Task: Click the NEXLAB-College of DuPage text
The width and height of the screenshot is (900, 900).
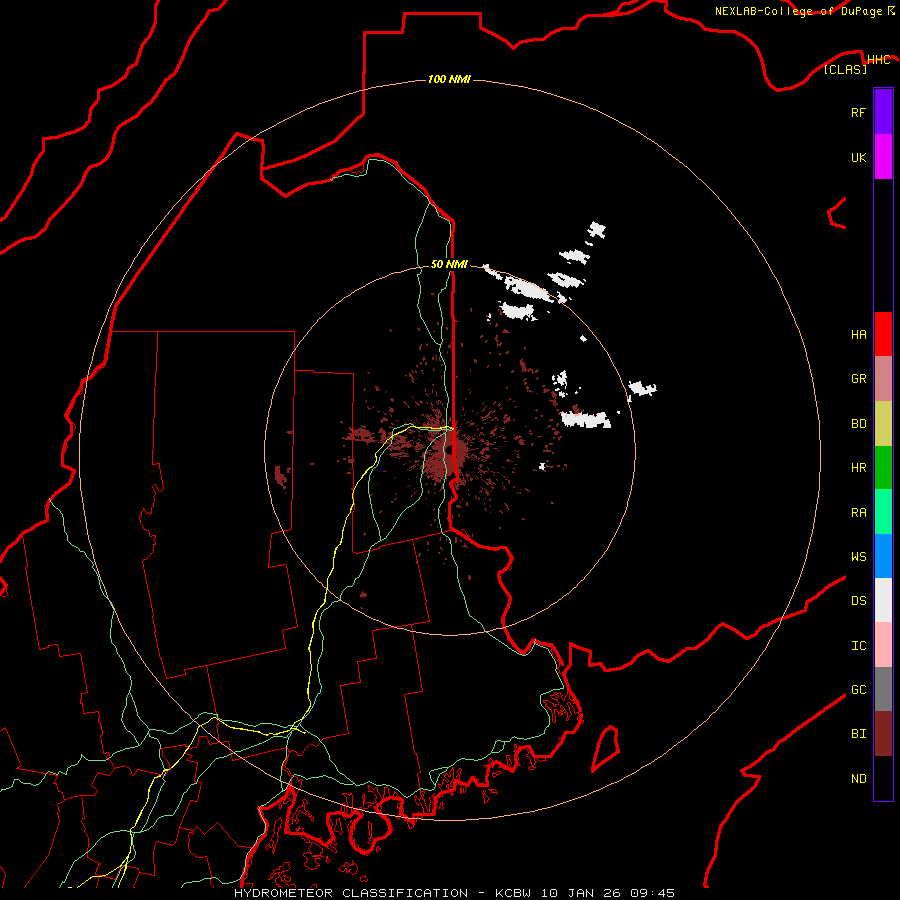Action: click(798, 11)
